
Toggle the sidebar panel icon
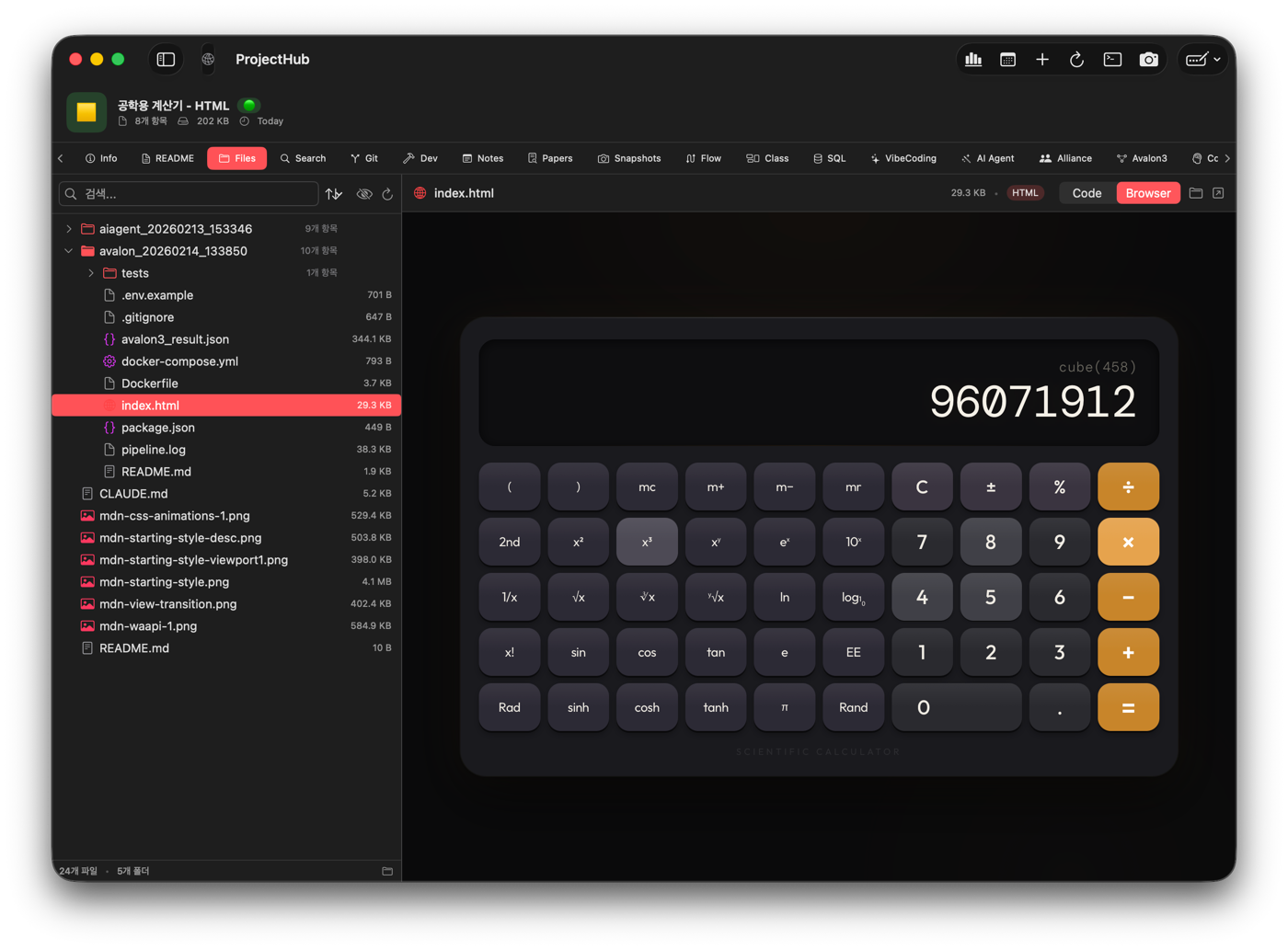[166, 60]
